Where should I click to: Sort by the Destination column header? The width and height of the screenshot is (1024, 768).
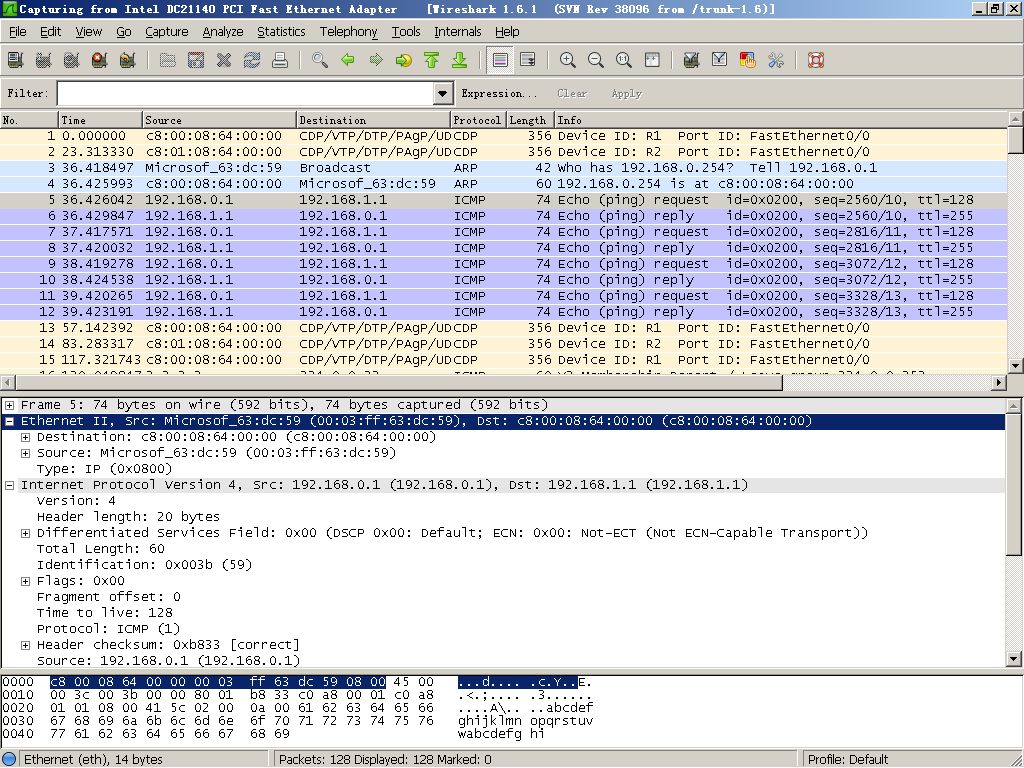coord(373,120)
